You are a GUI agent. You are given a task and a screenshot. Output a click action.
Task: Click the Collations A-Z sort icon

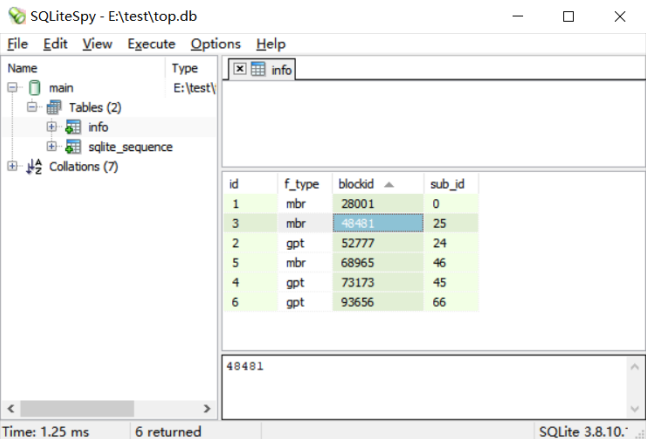pos(34,167)
